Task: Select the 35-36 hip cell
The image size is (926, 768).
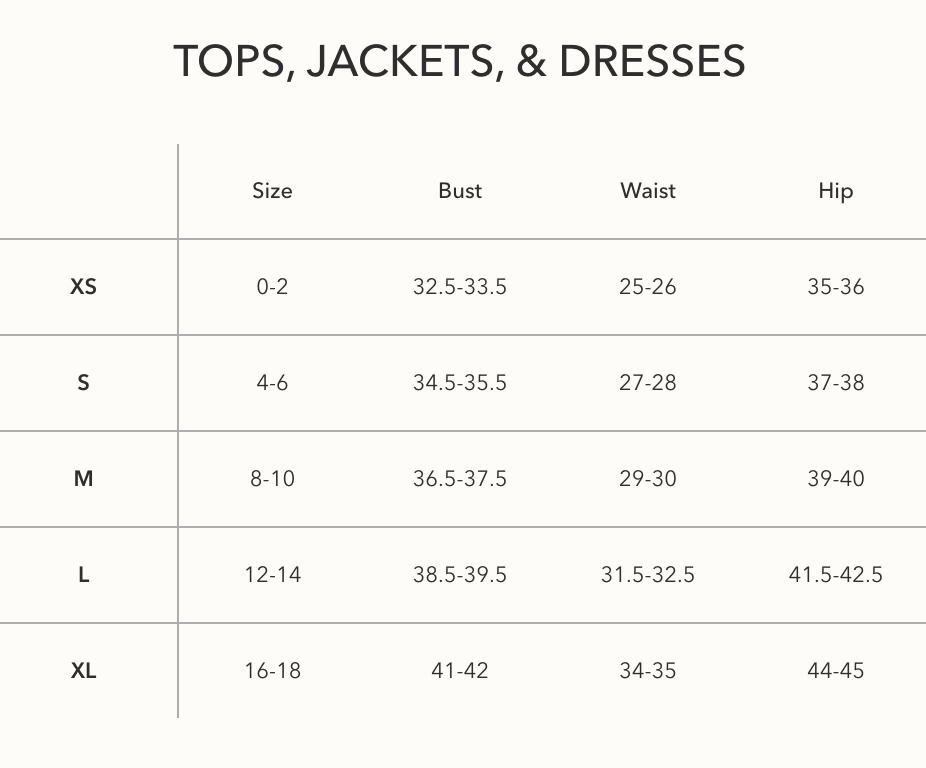Action: coord(836,287)
